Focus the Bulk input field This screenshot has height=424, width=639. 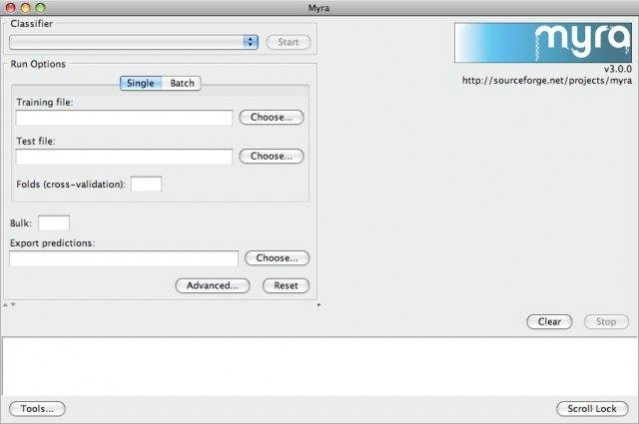(54, 223)
